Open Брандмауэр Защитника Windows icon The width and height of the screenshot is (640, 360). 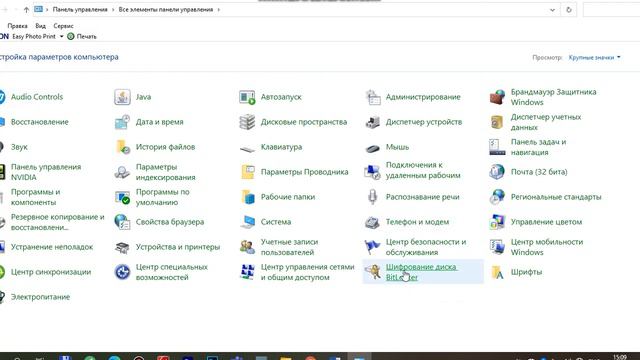497,97
